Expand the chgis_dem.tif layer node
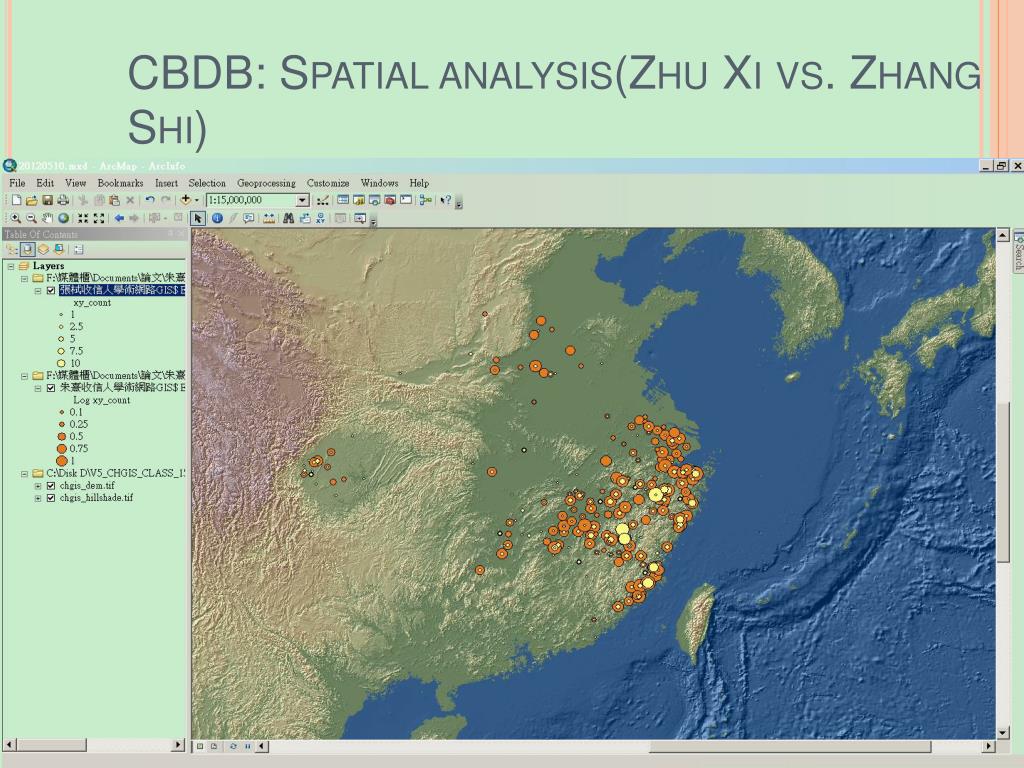This screenshot has width=1024, height=768. click(38, 485)
